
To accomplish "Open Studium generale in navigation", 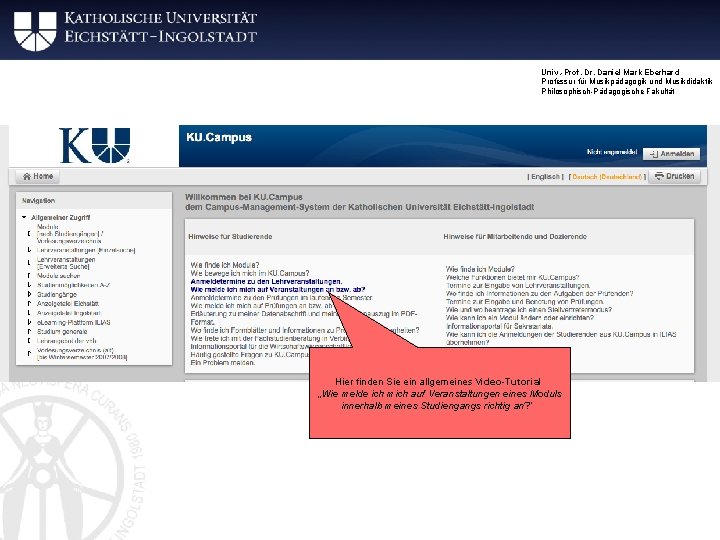I will pos(62,332).
